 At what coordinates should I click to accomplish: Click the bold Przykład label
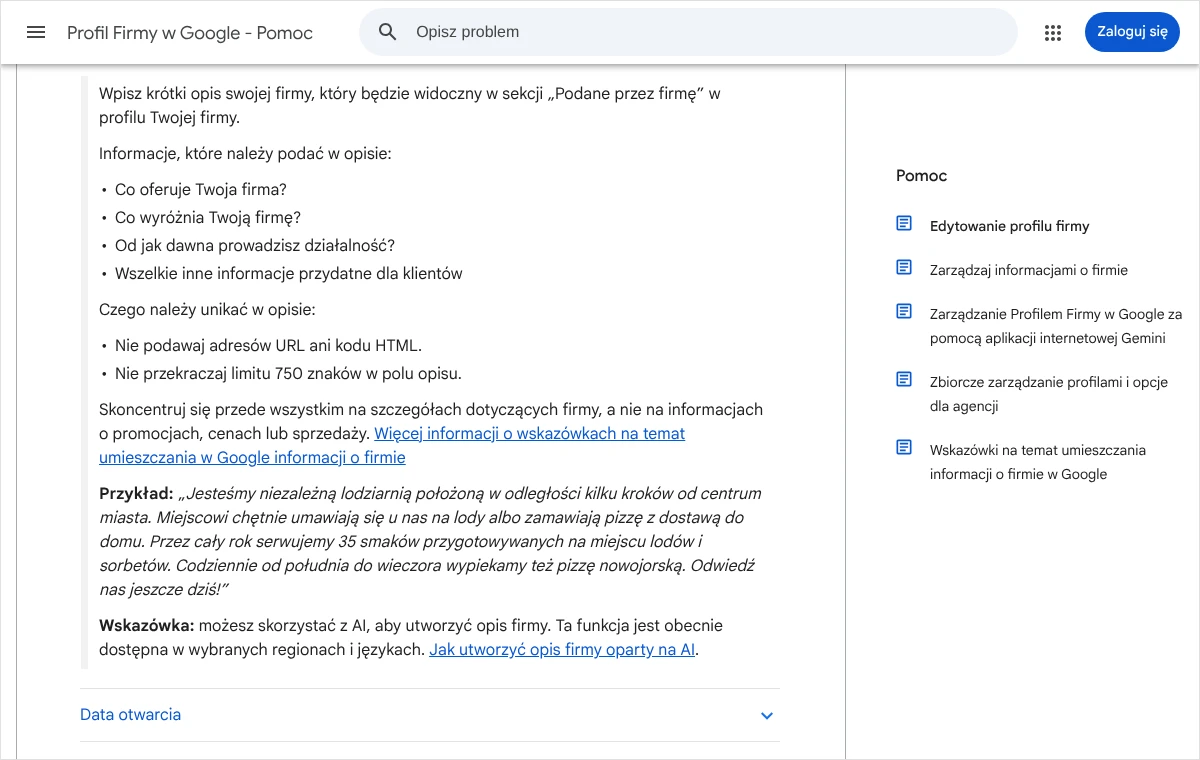tap(137, 494)
